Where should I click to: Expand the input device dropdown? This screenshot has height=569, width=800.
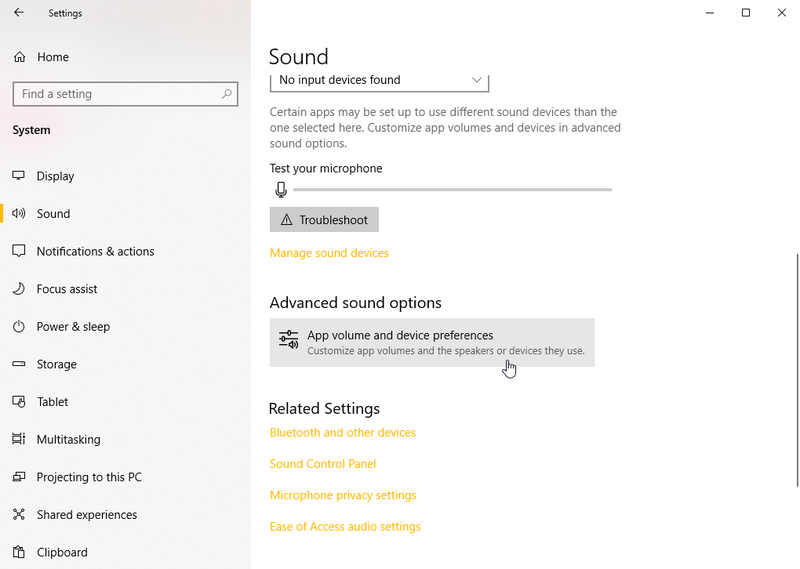pos(379,81)
